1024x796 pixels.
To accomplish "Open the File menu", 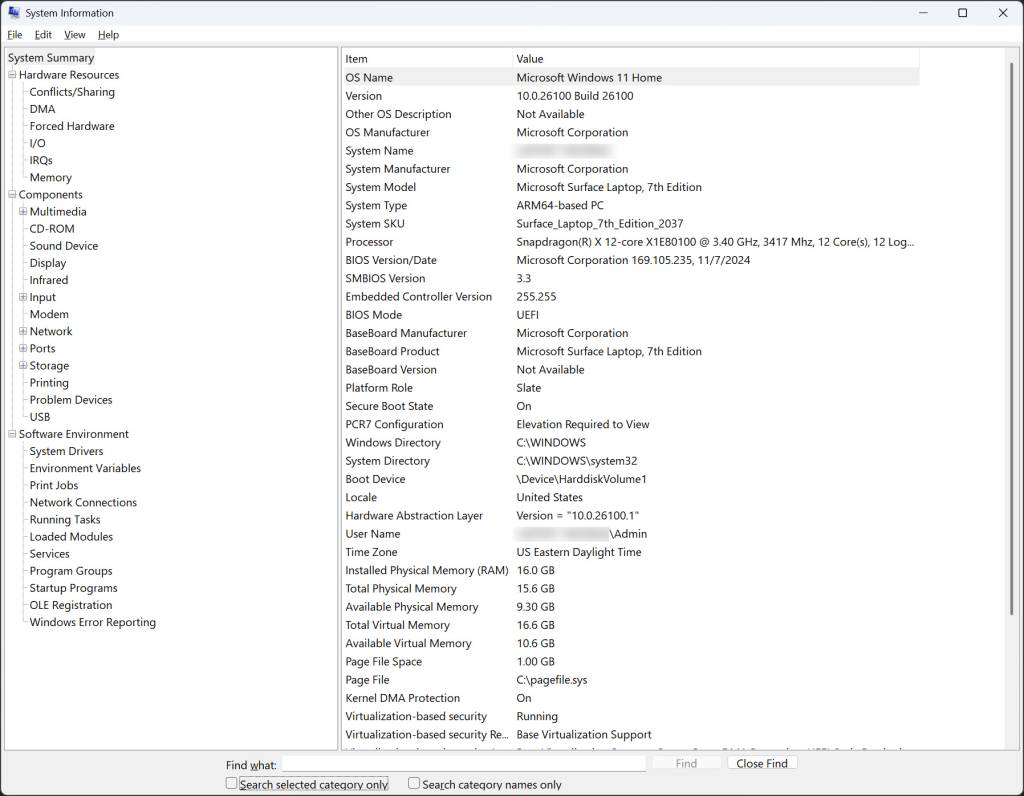I will (15, 34).
